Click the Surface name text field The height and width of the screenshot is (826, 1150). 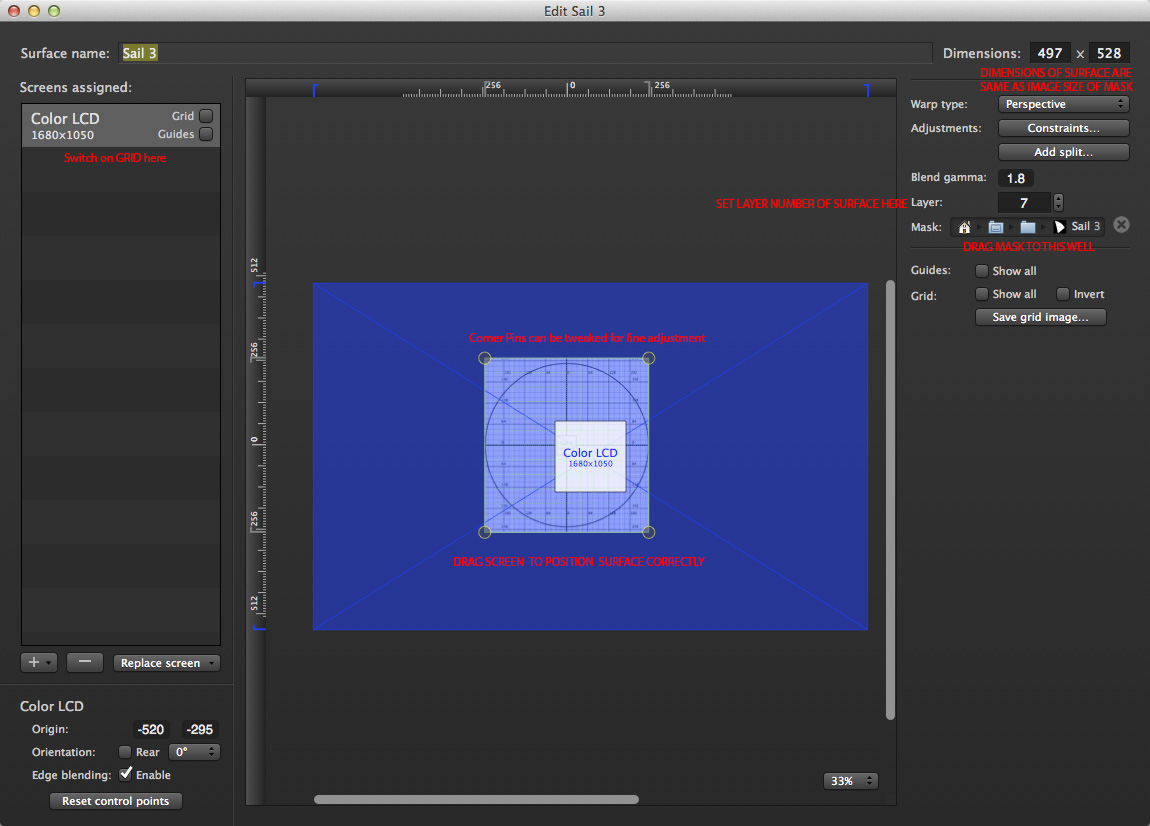(x=525, y=53)
